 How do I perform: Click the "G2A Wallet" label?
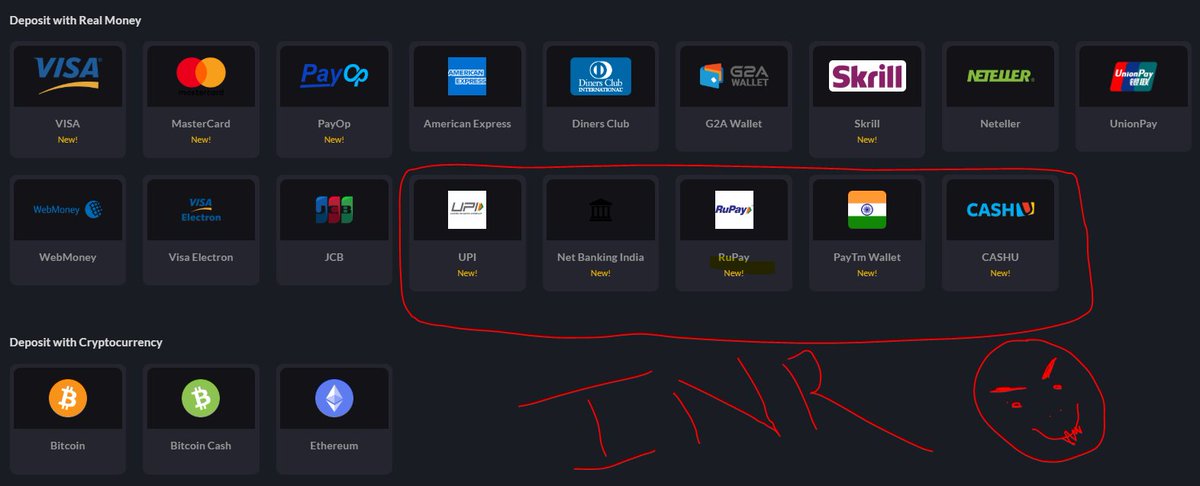click(x=733, y=124)
